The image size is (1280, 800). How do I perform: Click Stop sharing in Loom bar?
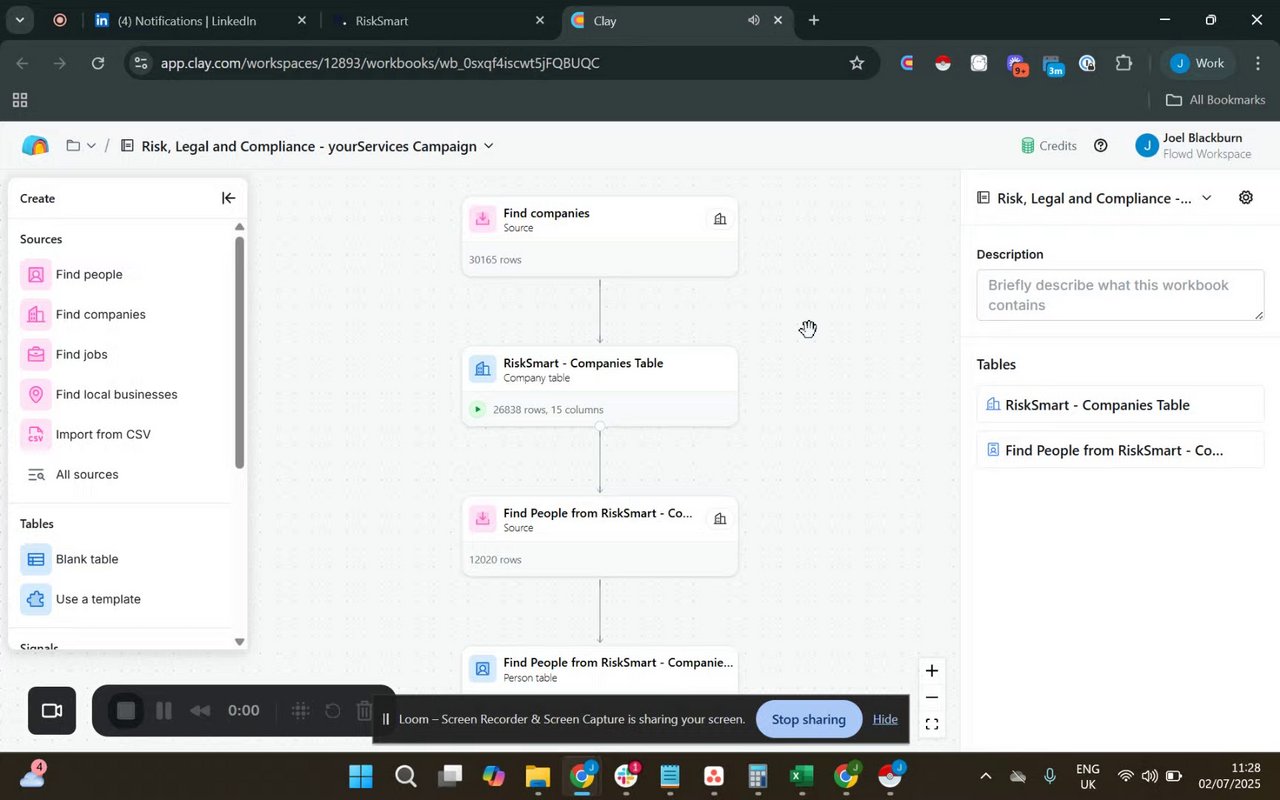coord(808,719)
